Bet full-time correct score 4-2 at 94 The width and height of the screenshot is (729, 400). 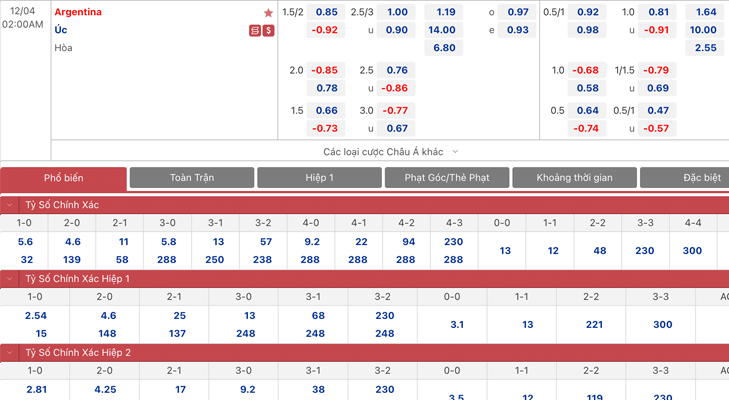(x=408, y=242)
